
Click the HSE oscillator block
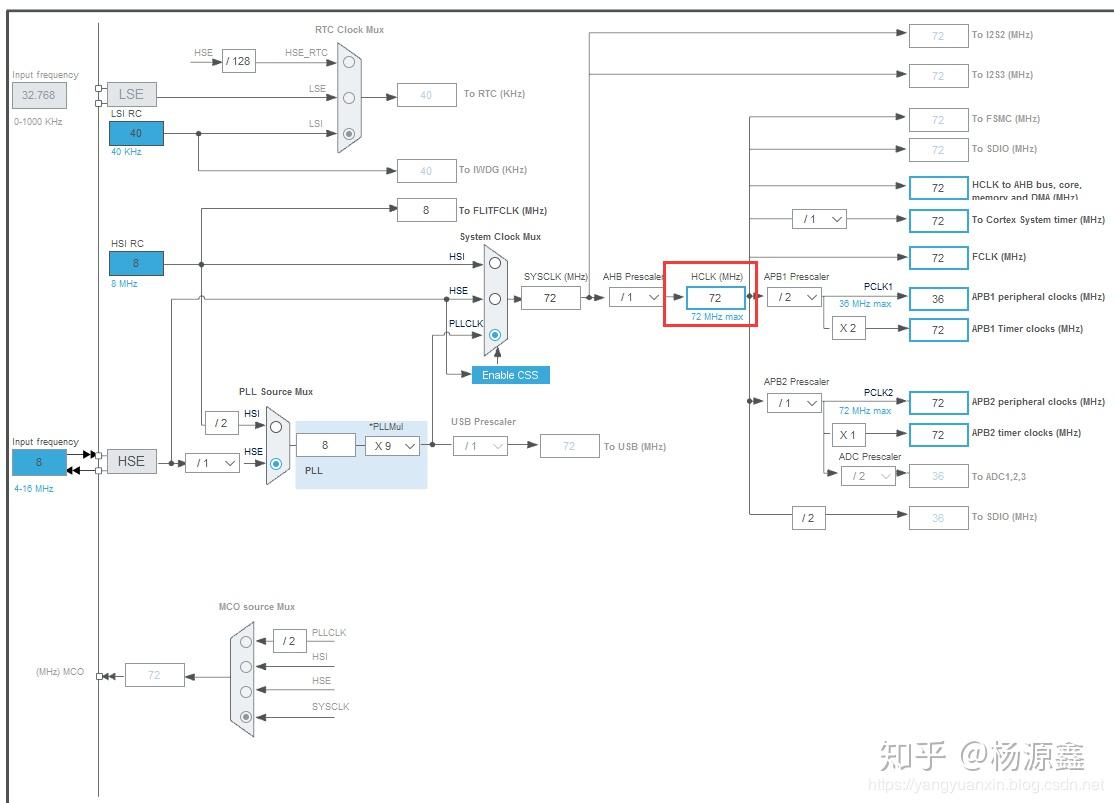pyautogui.click(x=131, y=461)
